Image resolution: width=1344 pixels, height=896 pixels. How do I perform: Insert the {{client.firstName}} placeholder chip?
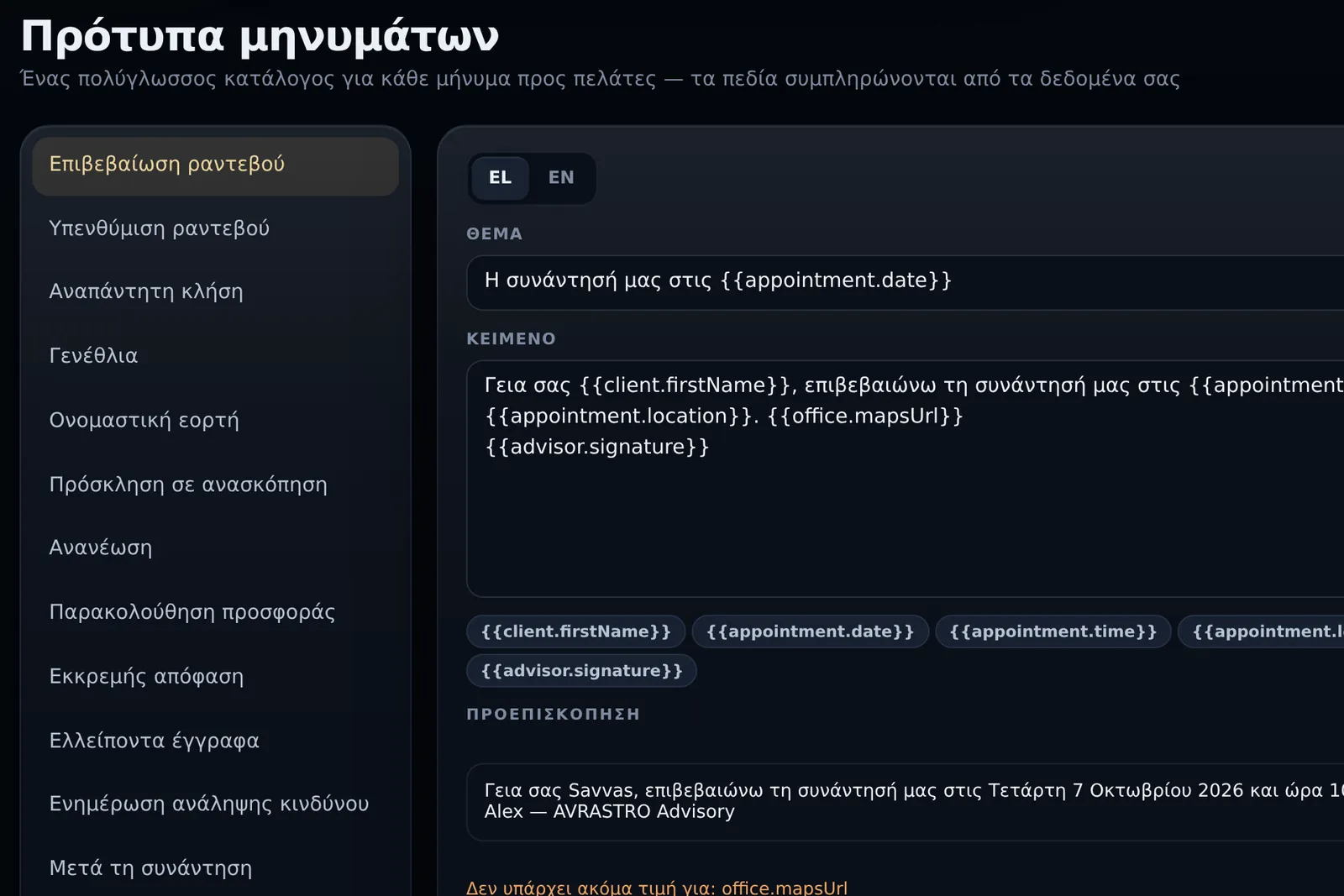[x=576, y=631]
